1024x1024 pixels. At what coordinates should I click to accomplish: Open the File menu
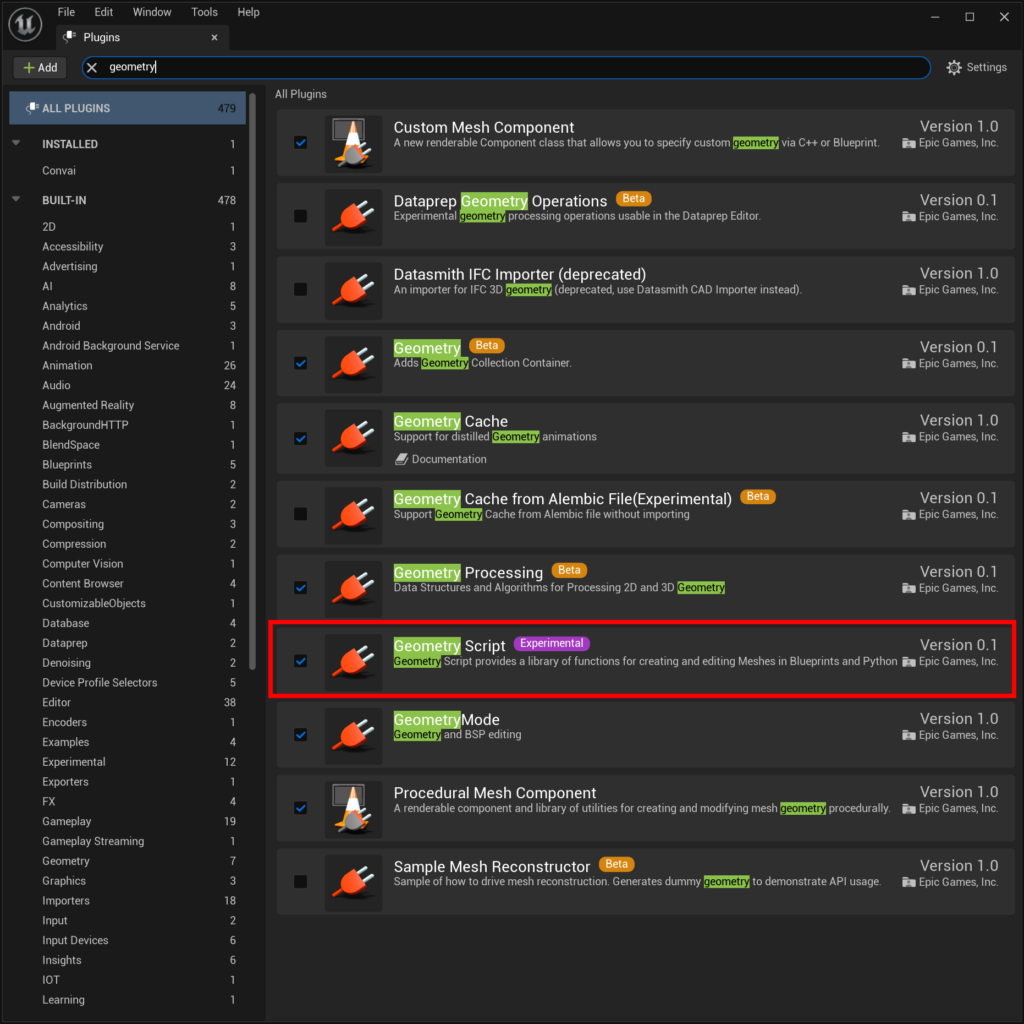(x=66, y=12)
